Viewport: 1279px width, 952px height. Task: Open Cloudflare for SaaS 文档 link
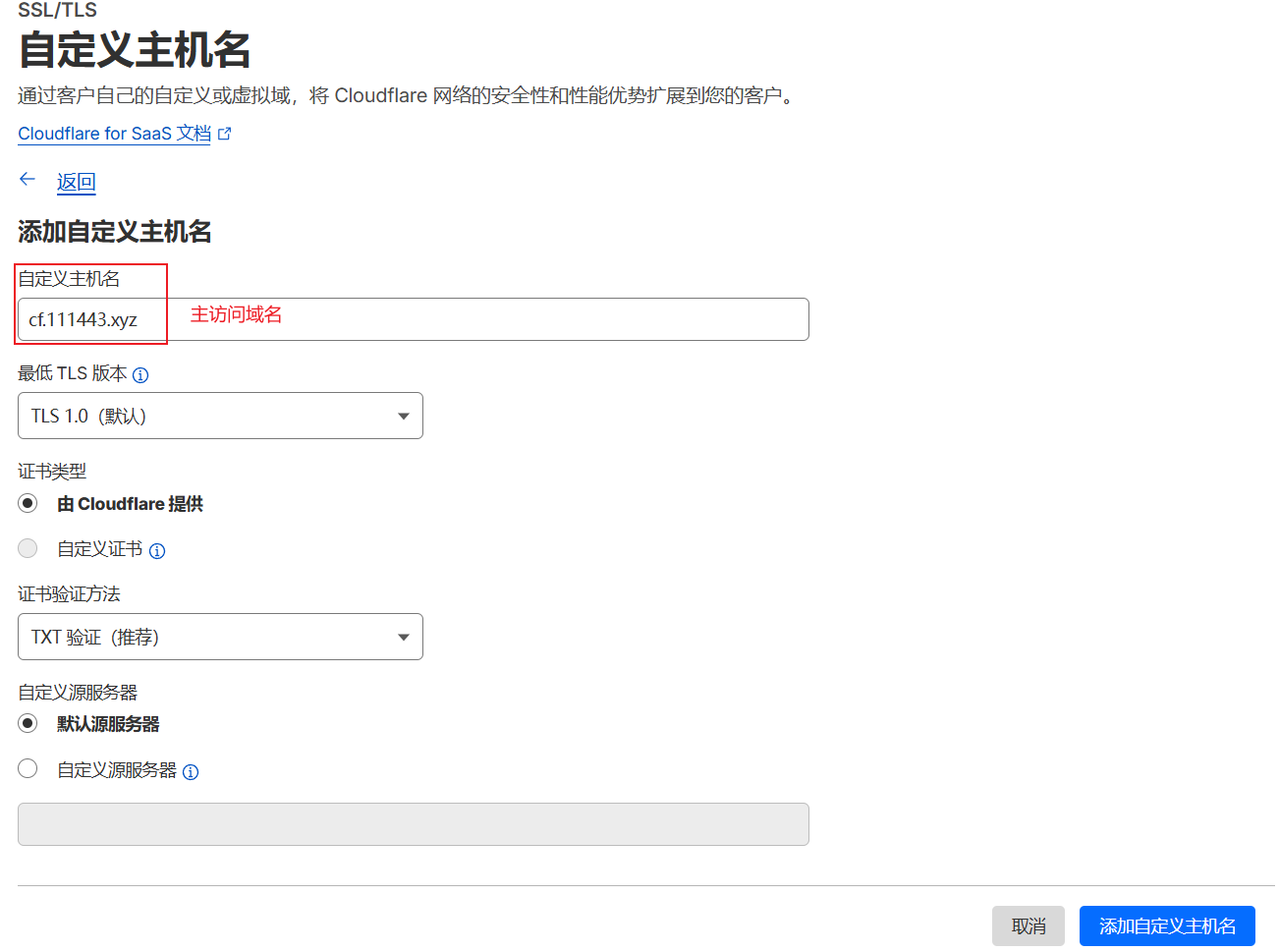(114, 134)
